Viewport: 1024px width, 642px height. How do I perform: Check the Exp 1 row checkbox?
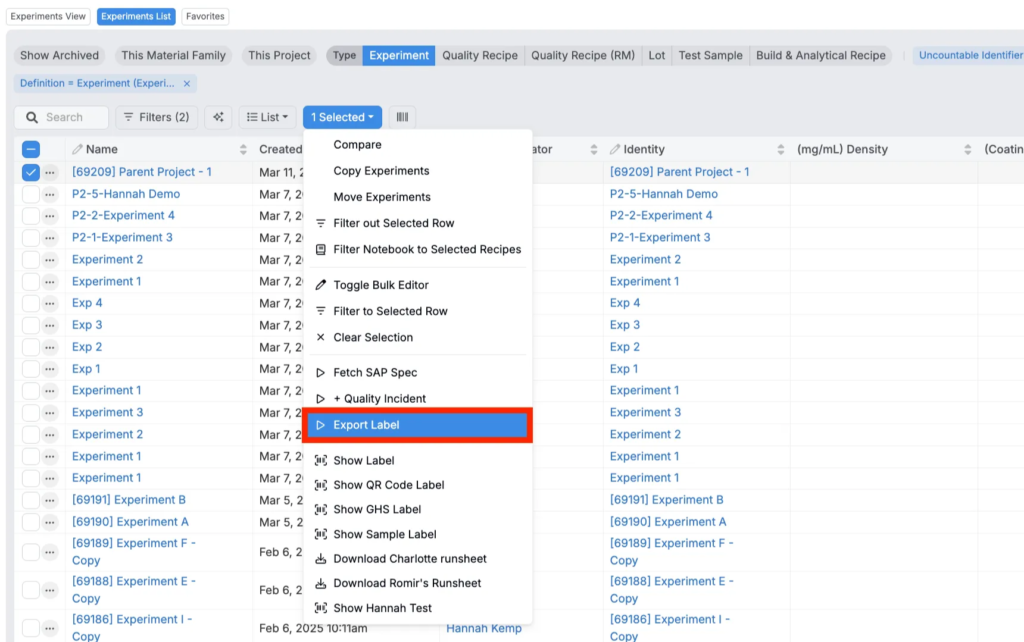pos(31,369)
